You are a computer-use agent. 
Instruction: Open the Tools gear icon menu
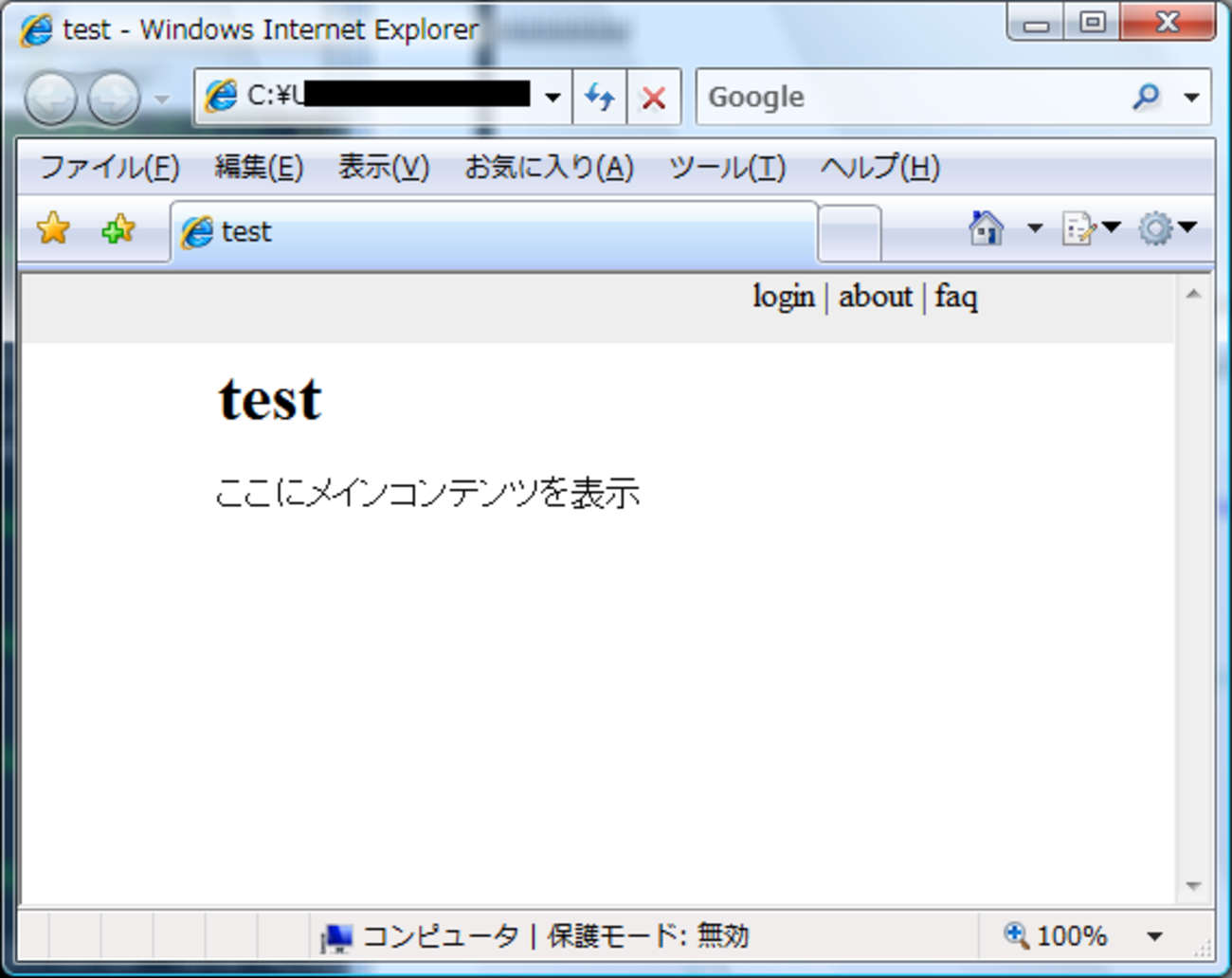pos(1155,228)
